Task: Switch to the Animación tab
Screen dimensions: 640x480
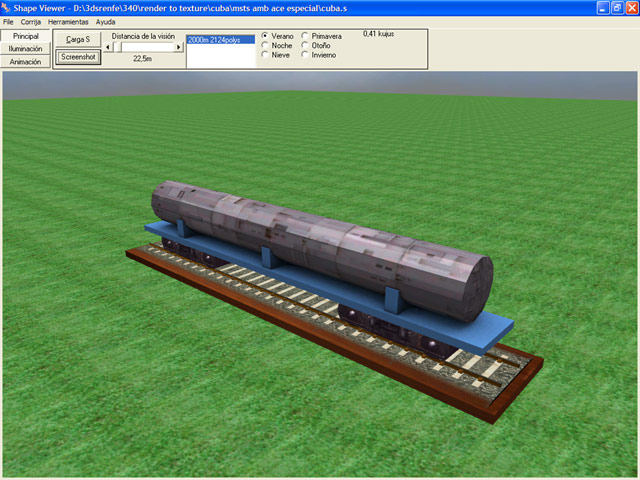Action: pos(25,62)
